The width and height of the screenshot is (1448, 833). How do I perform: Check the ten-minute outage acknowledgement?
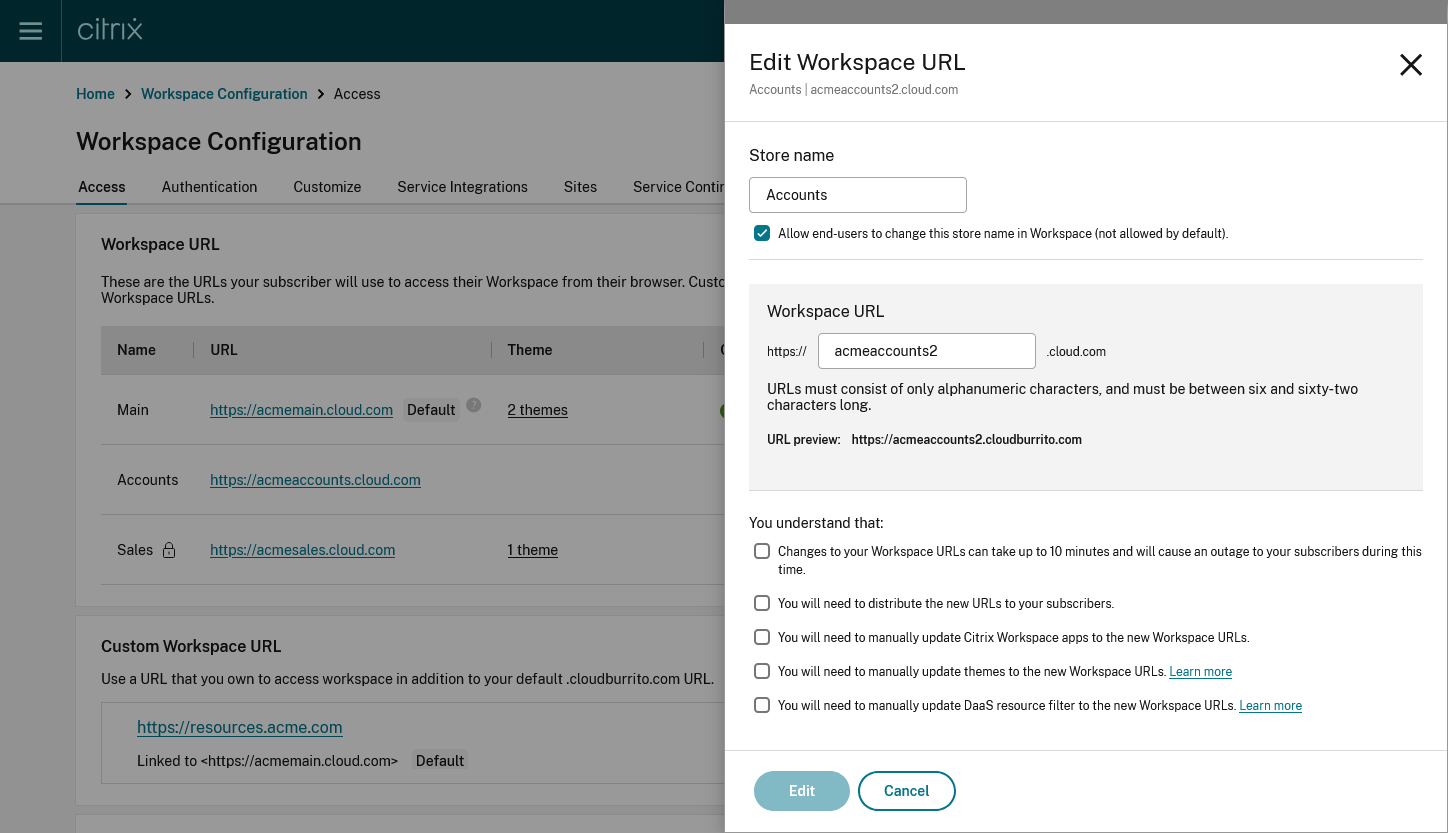coord(762,551)
